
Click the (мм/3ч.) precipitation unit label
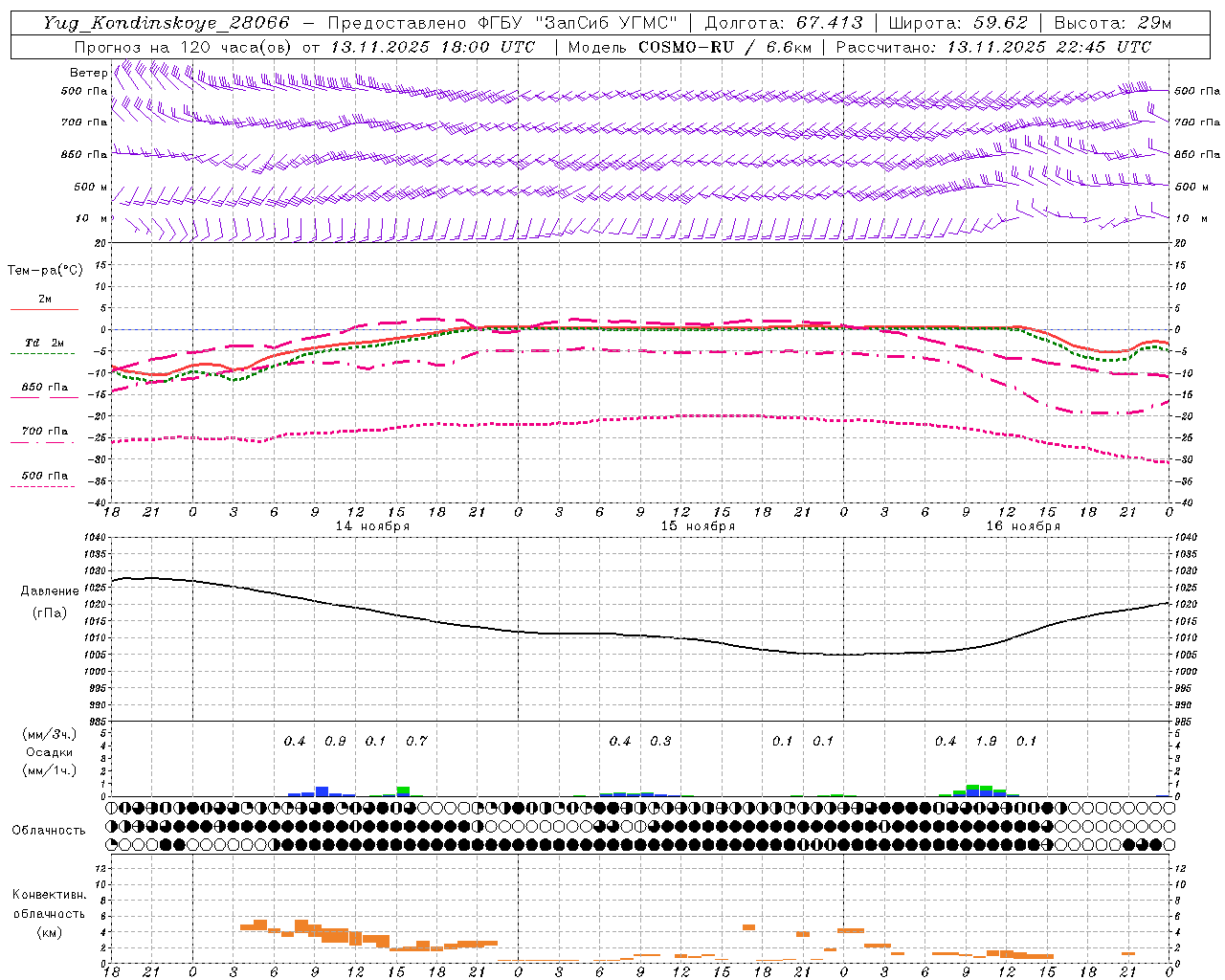point(49,734)
